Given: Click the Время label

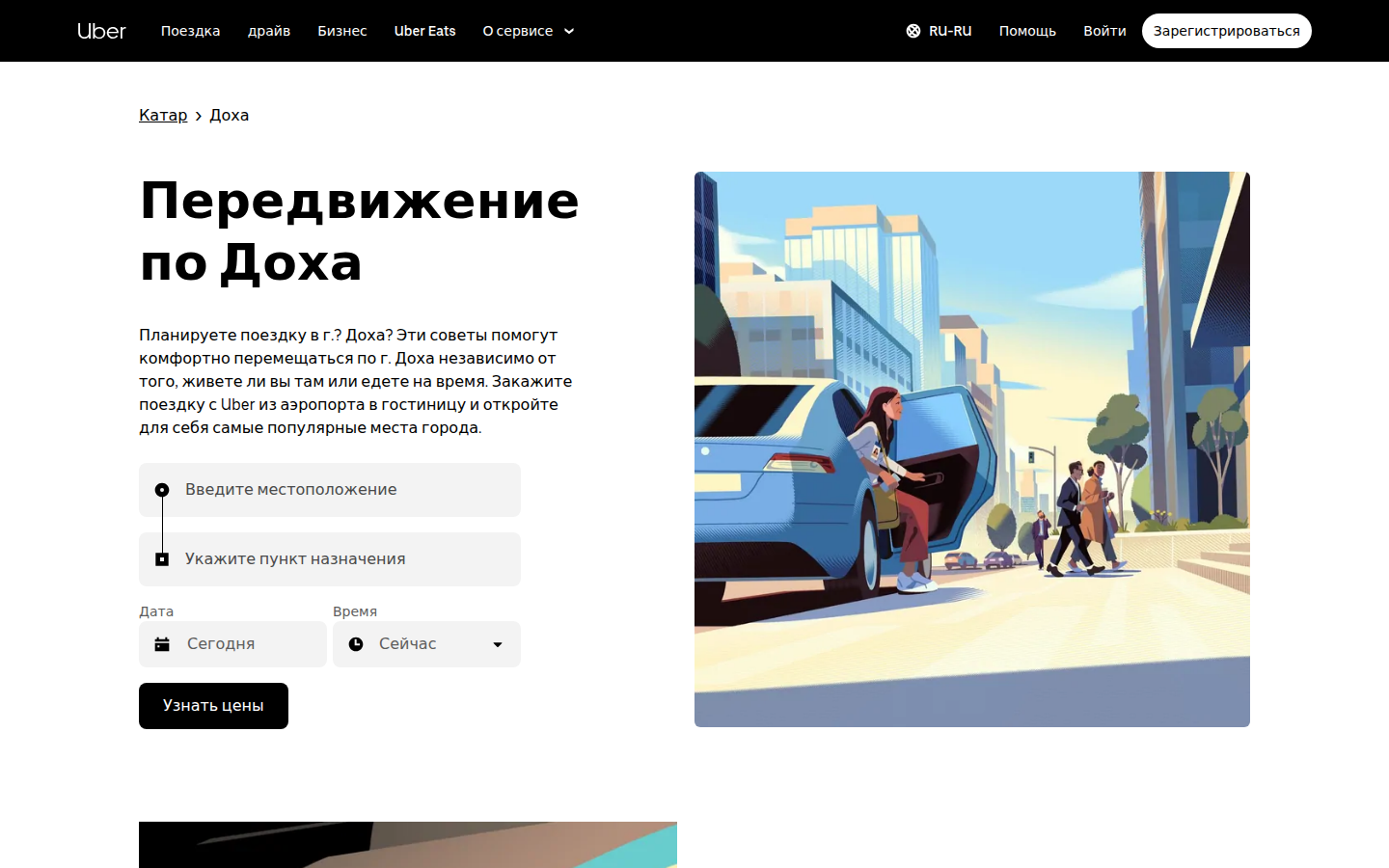Looking at the screenshot, I should (x=355, y=611).
